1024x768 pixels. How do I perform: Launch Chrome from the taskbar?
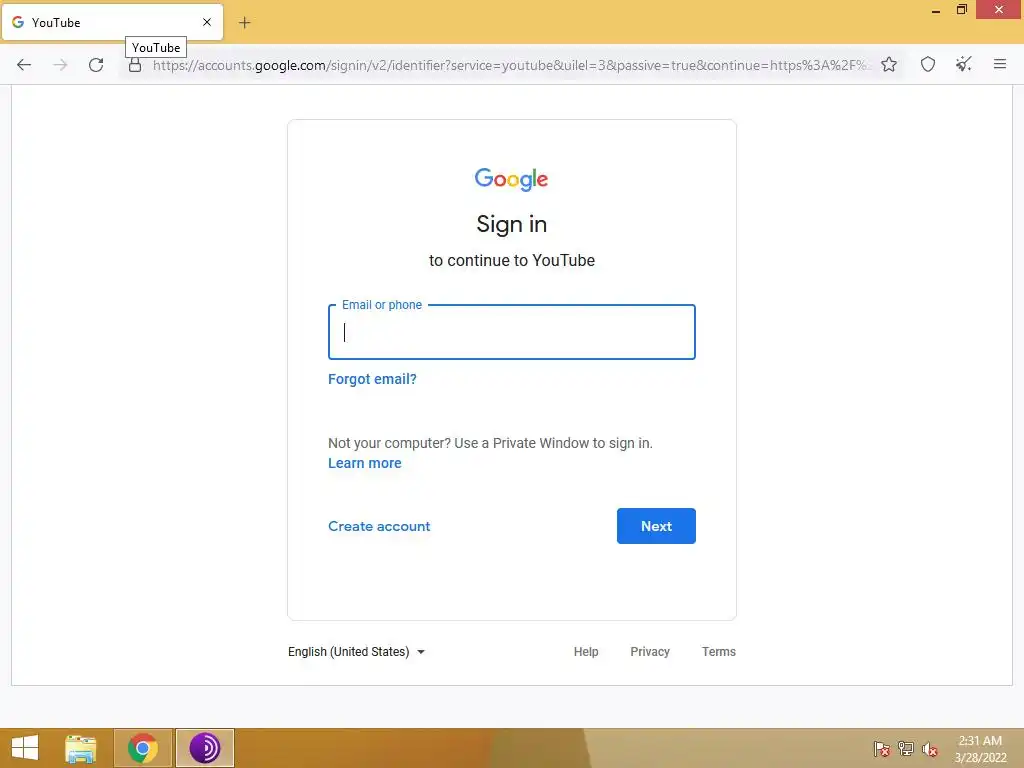tap(143, 748)
